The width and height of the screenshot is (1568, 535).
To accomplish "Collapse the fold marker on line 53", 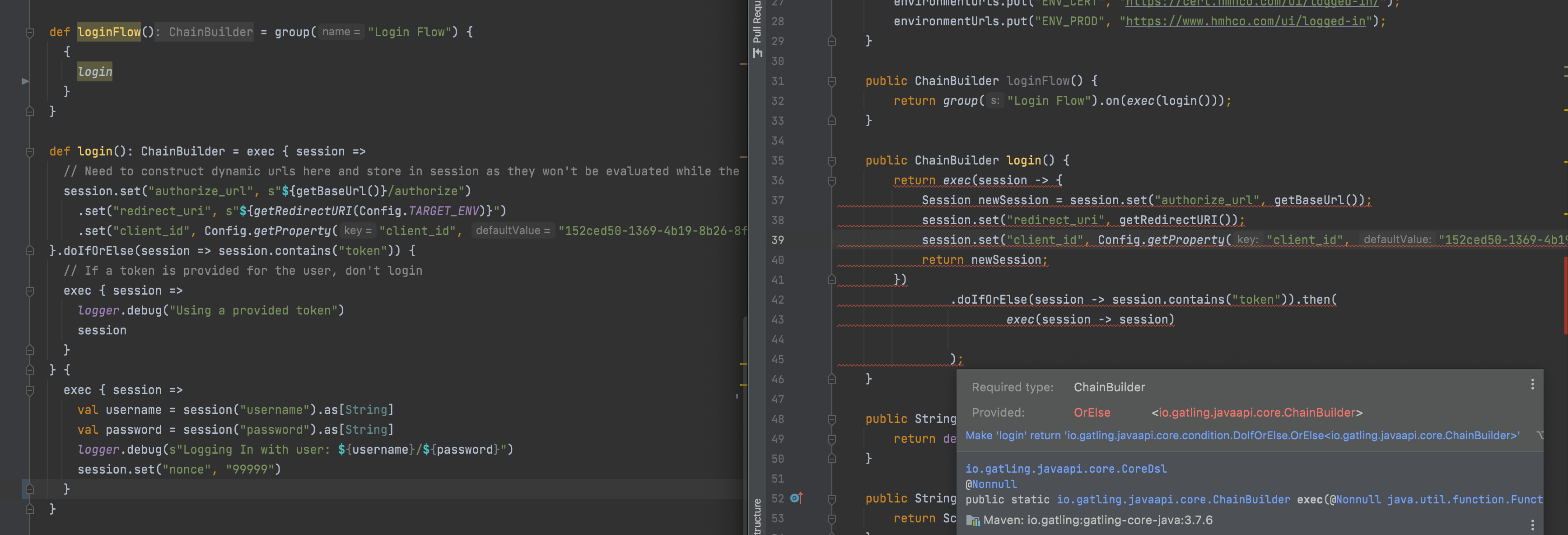I will pos(831,519).
